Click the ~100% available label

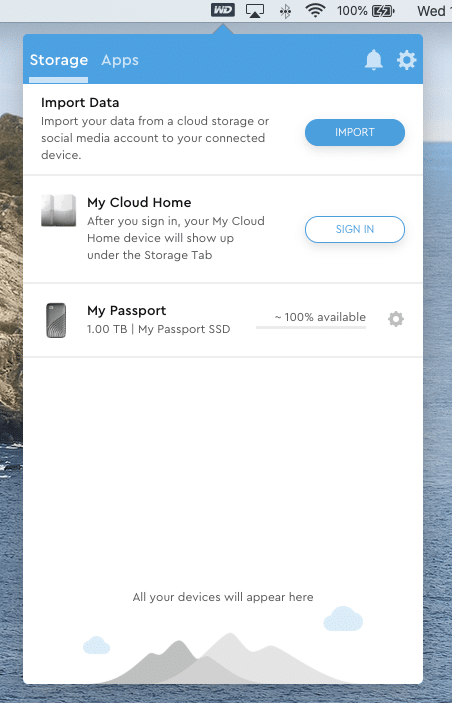320,317
